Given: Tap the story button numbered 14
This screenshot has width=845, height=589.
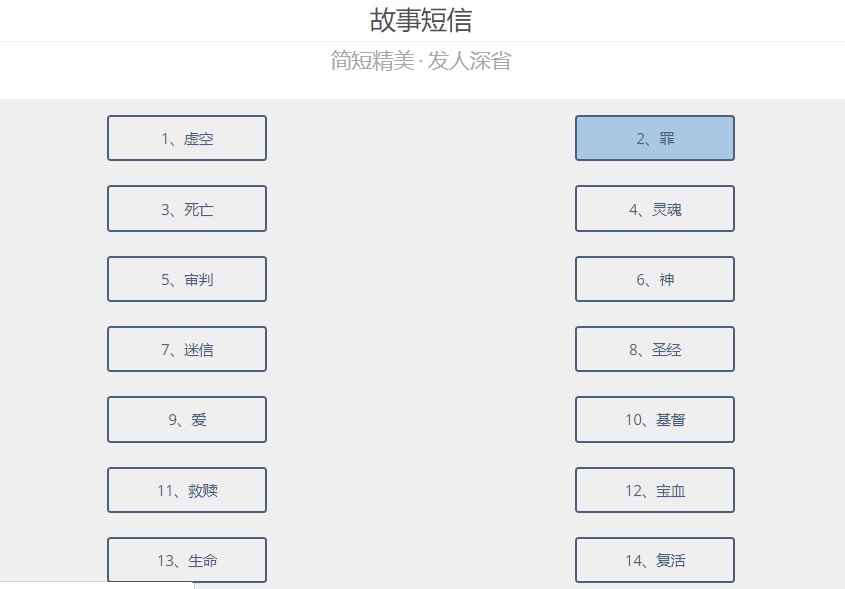Looking at the screenshot, I should pos(655,560).
